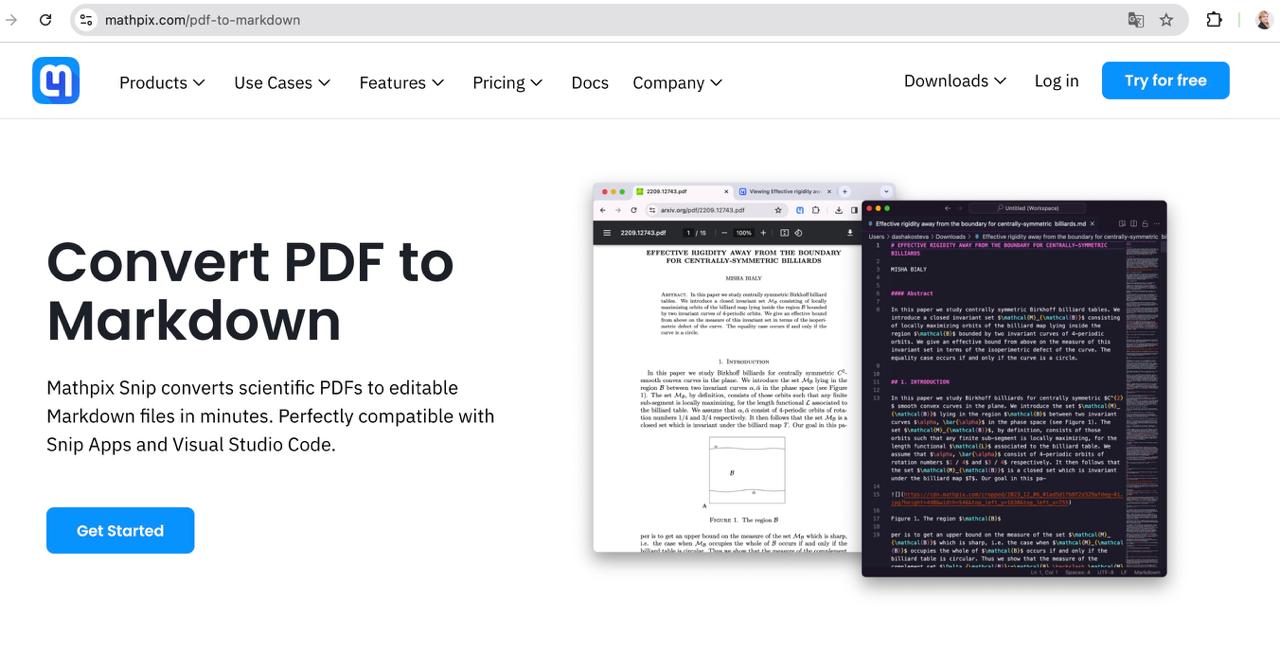Image resolution: width=1280 pixels, height=671 pixels.
Task: Click the translate page icon
Action: tap(1135, 20)
